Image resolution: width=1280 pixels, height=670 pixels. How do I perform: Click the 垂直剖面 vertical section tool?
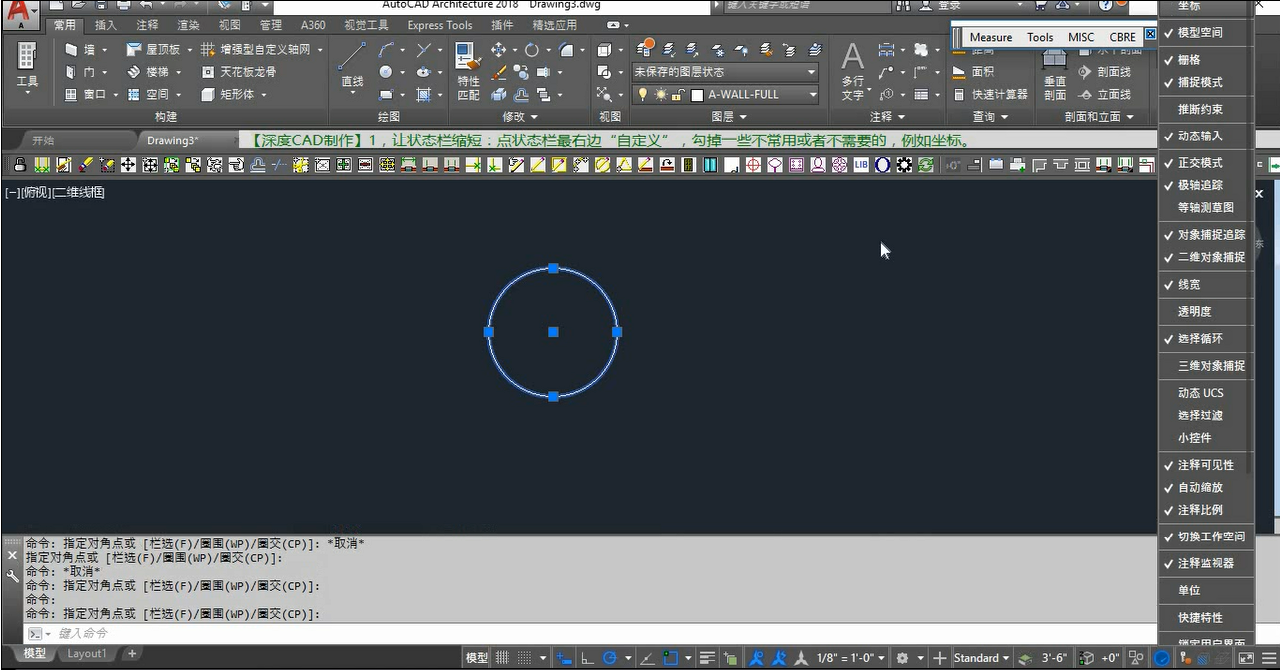(x=1055, y=75)
